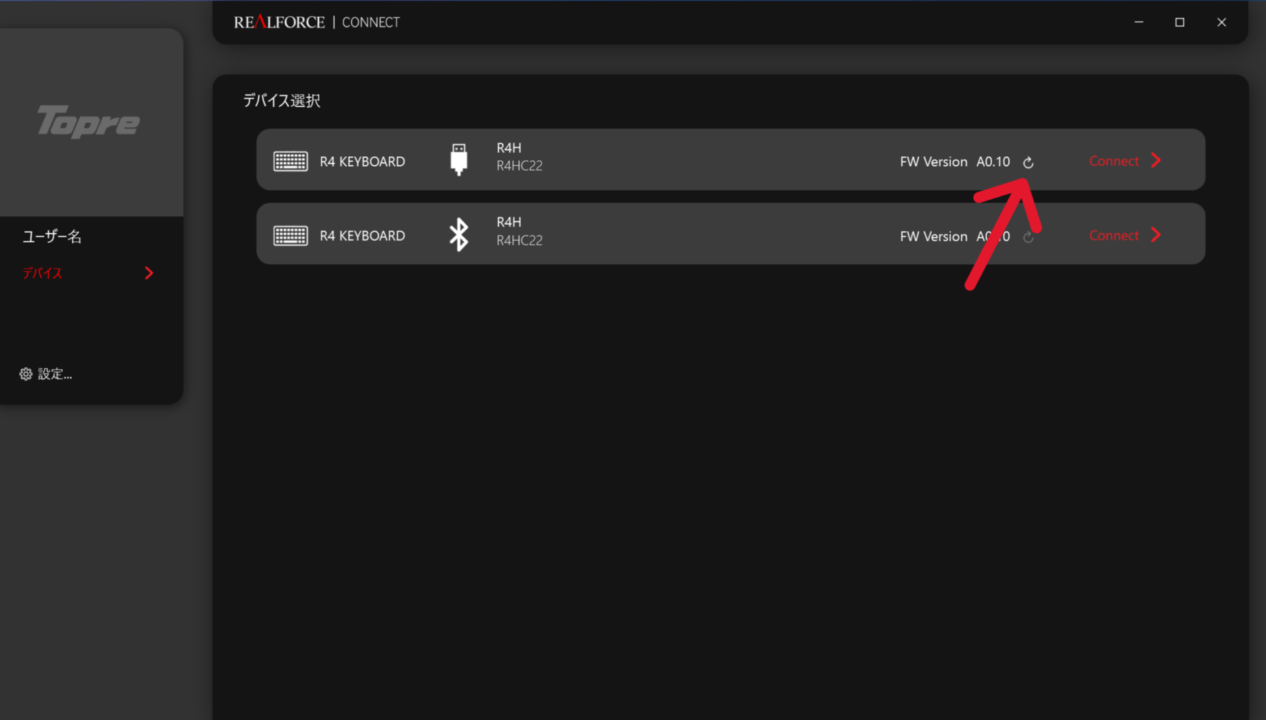This screenshot has height=720, width=1266.
Task: Click the R4HC22 model name in the USB row
Action: point(519,167)
